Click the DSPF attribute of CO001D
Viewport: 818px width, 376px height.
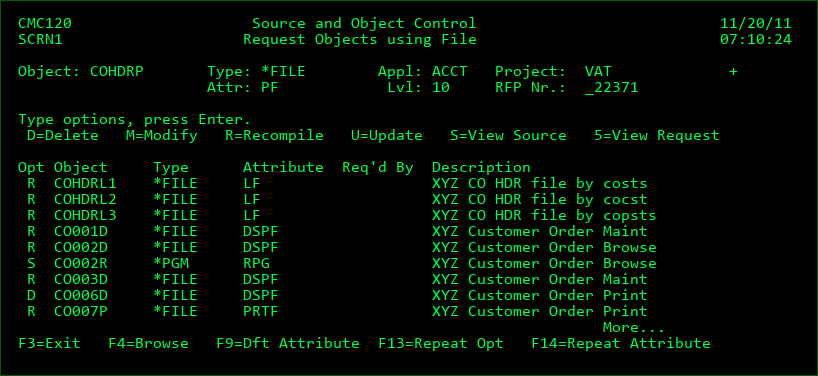(261, 232)
